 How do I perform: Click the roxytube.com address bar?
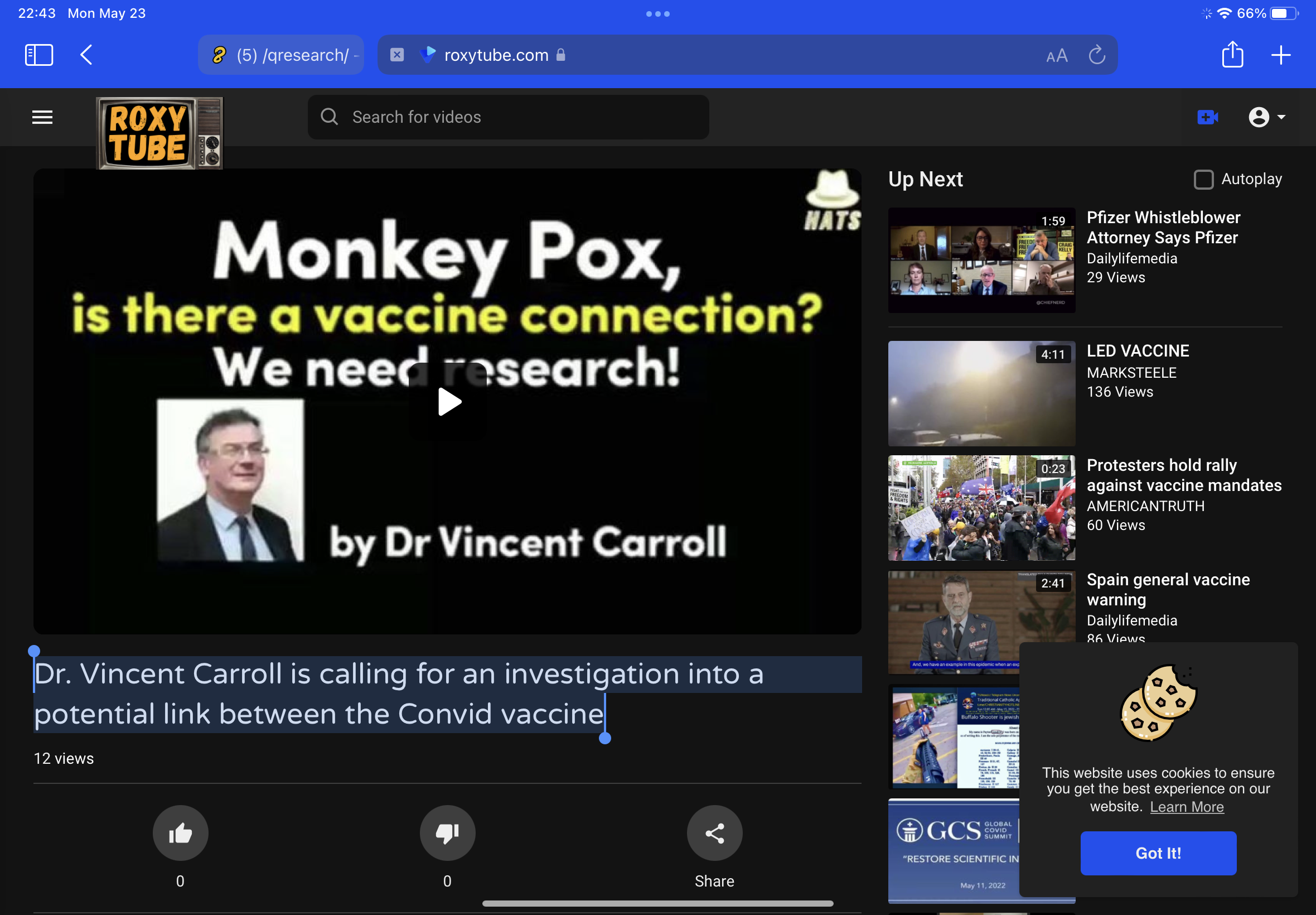[x=747, y=55]
